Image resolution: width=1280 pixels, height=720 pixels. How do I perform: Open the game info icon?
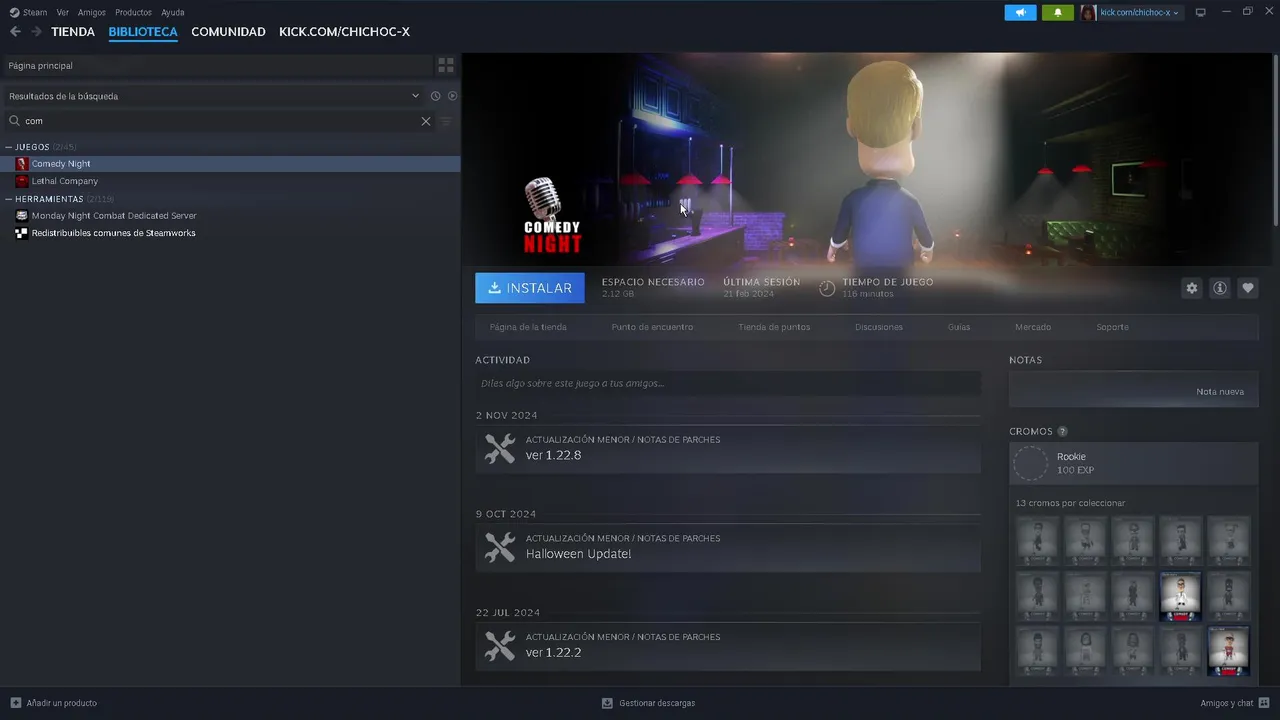pyautogui.click(x=1219, y=288)
